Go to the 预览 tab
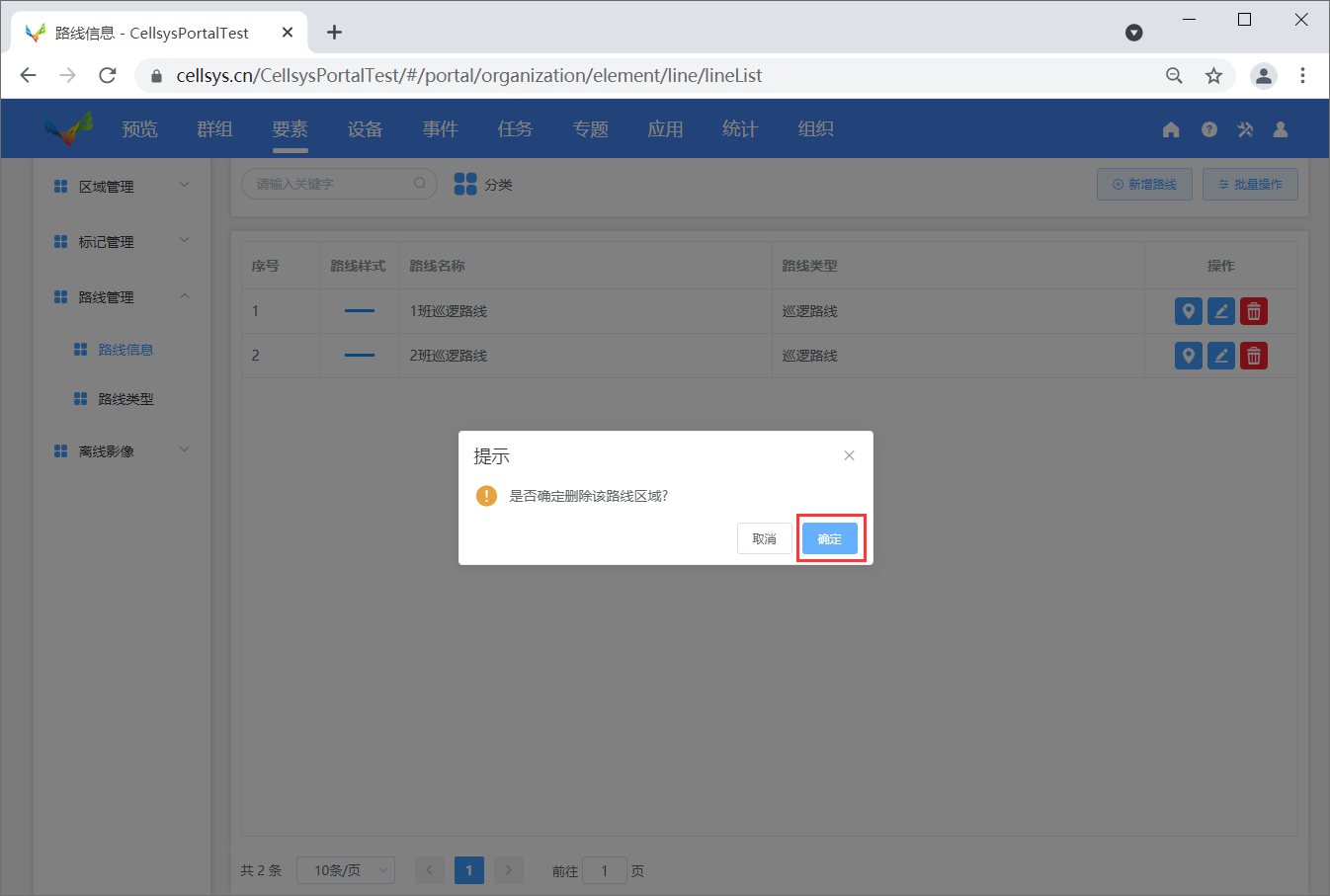 coord(139,128)
